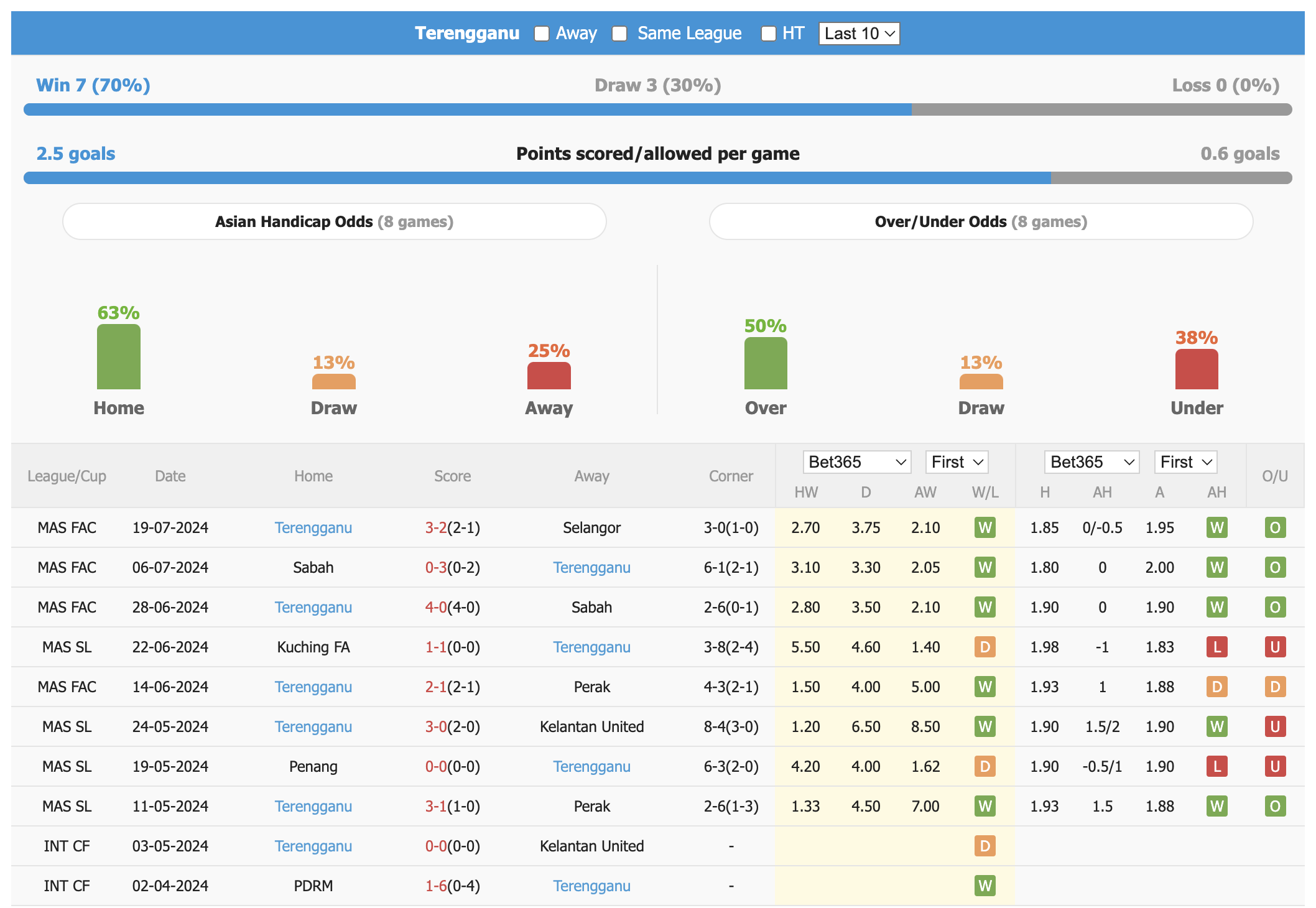Open Terengganu link in 28-06-2024 row
This screenshot has height=908, width=1316.
coord(313,607)
